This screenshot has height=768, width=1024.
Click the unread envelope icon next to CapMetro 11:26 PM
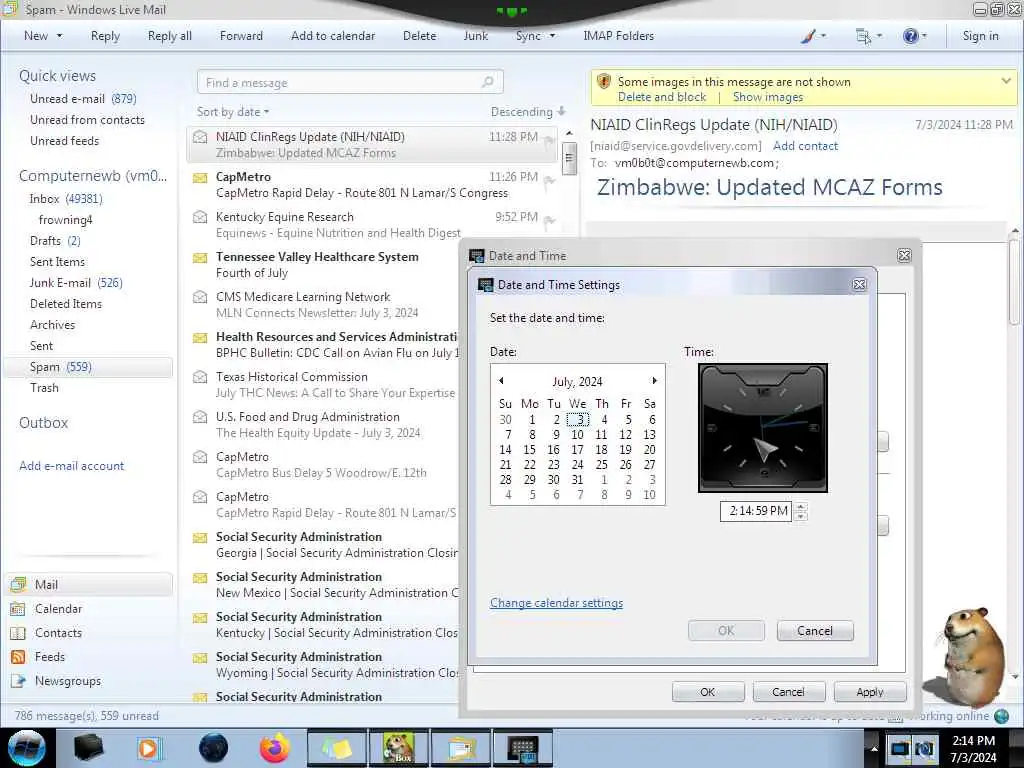200,178
